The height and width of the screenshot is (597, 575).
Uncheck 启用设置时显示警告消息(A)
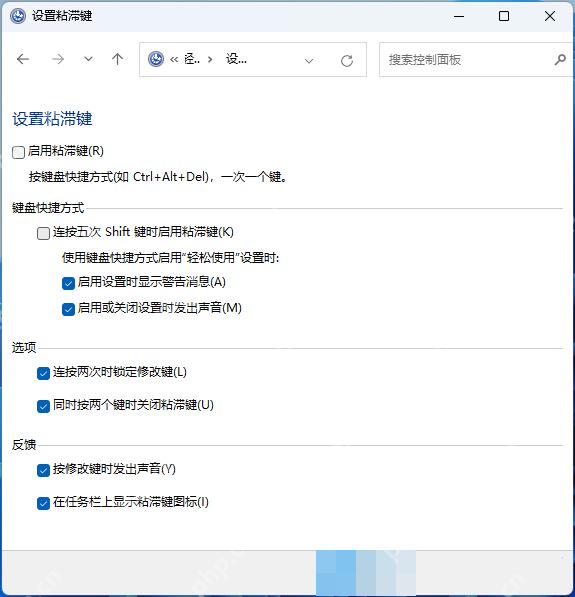pos(68,283)
